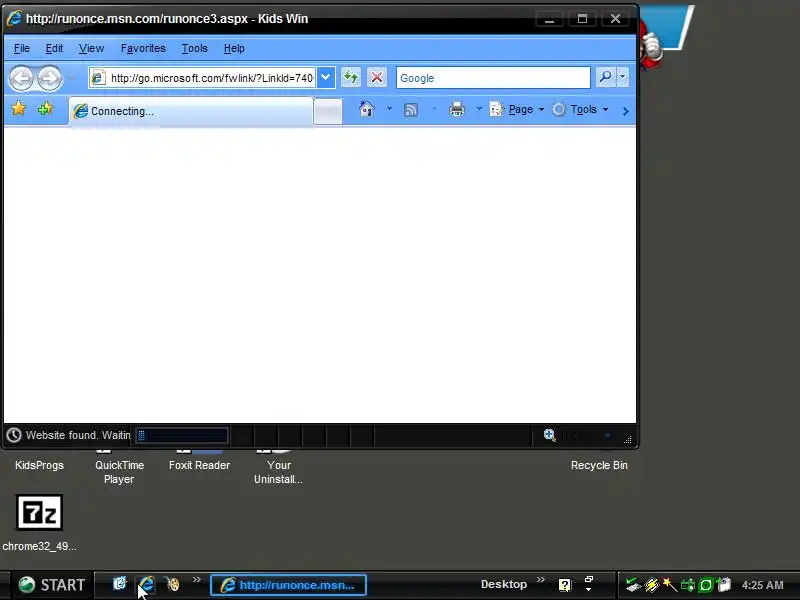Image resolution: width=800 pixels, height=600 pixels.
Task: Expand the quick launch overflow chevron
Action: [196, 580]
